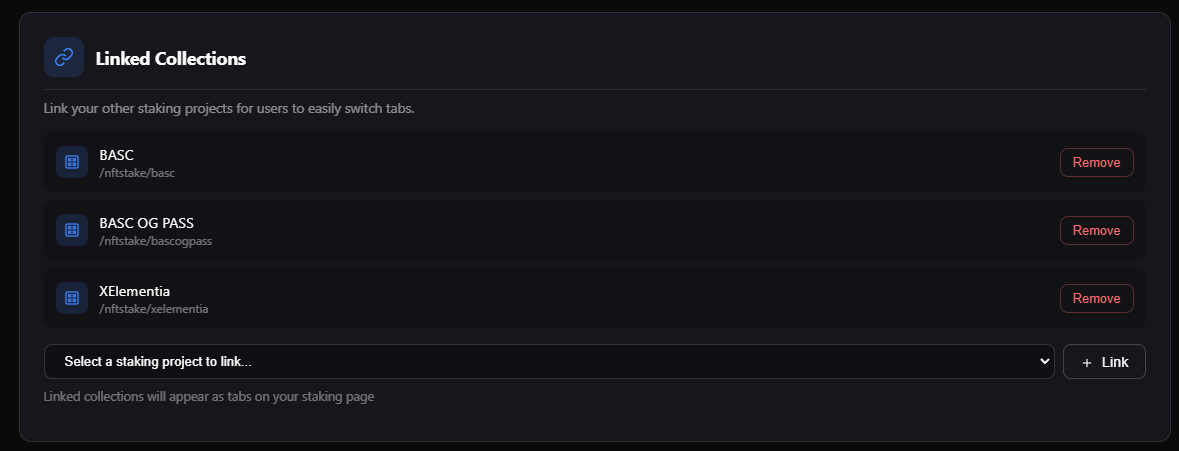The width and height of the screenshot is (1179, 451).
Task: Click the 'Linked collections will appear as tabs' hint
Action: point(209,397)
